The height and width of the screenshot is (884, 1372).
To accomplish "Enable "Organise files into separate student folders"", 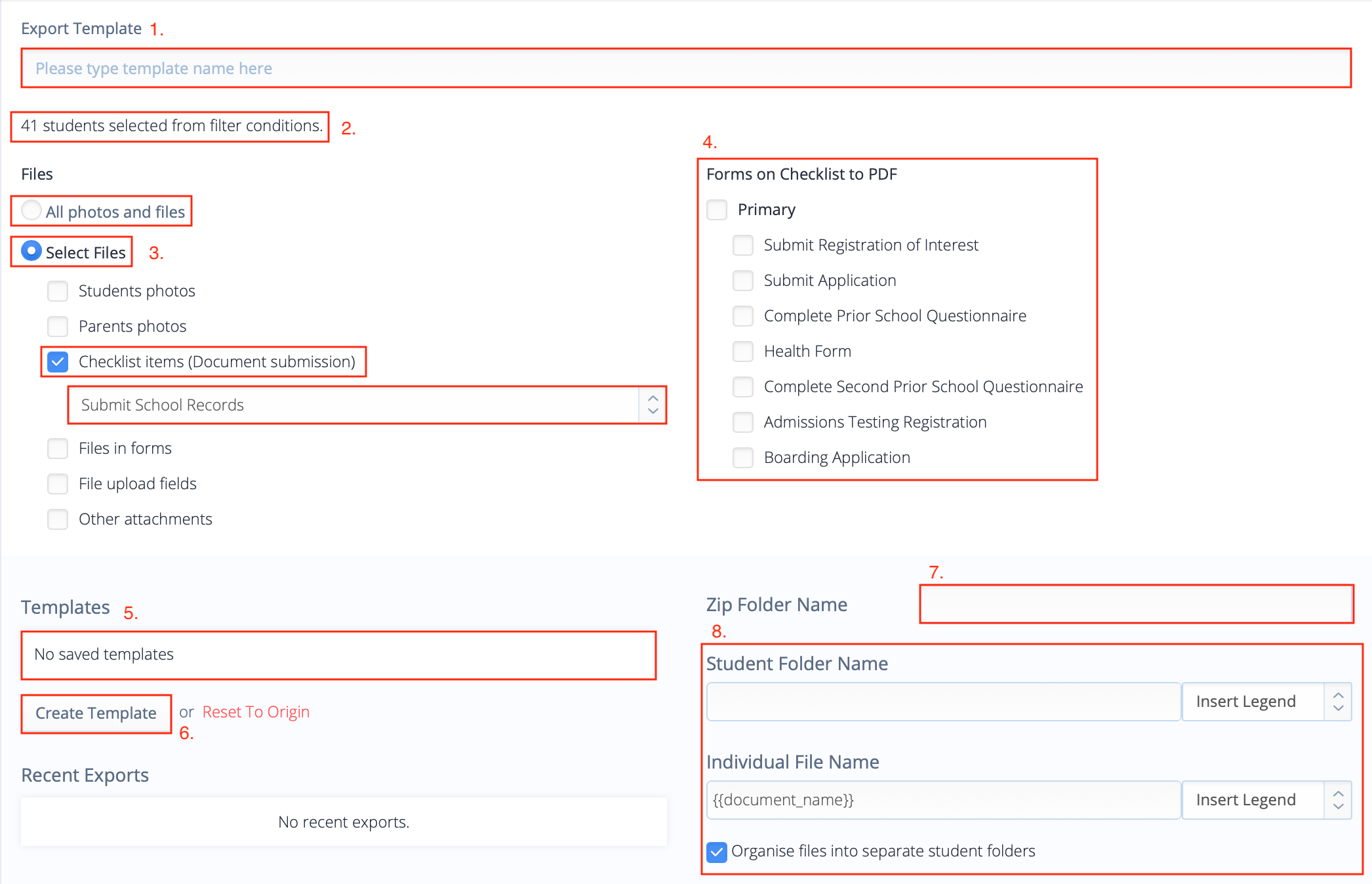I will 716,851.
